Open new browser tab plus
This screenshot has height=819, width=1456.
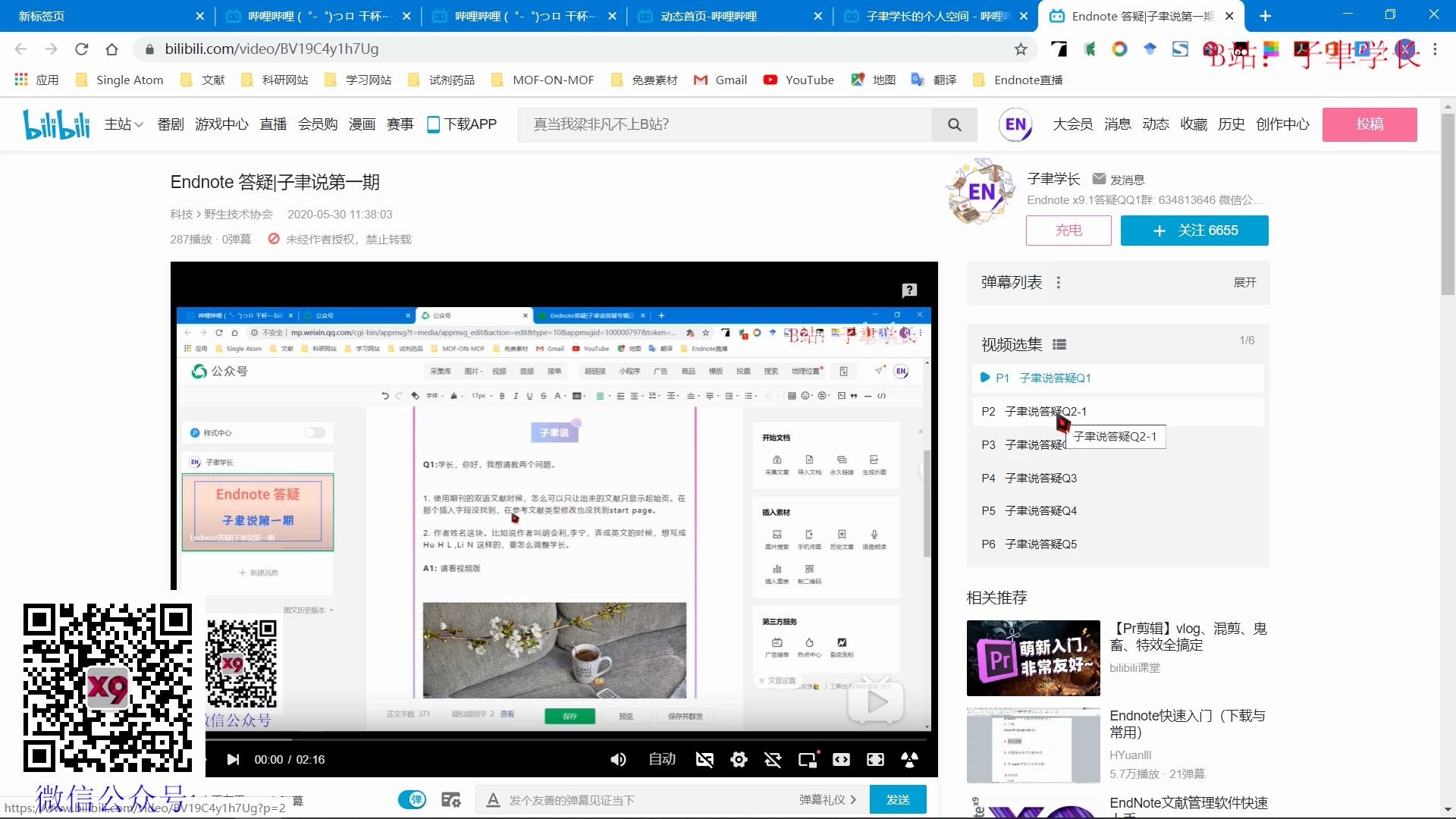click(1265, 16)
